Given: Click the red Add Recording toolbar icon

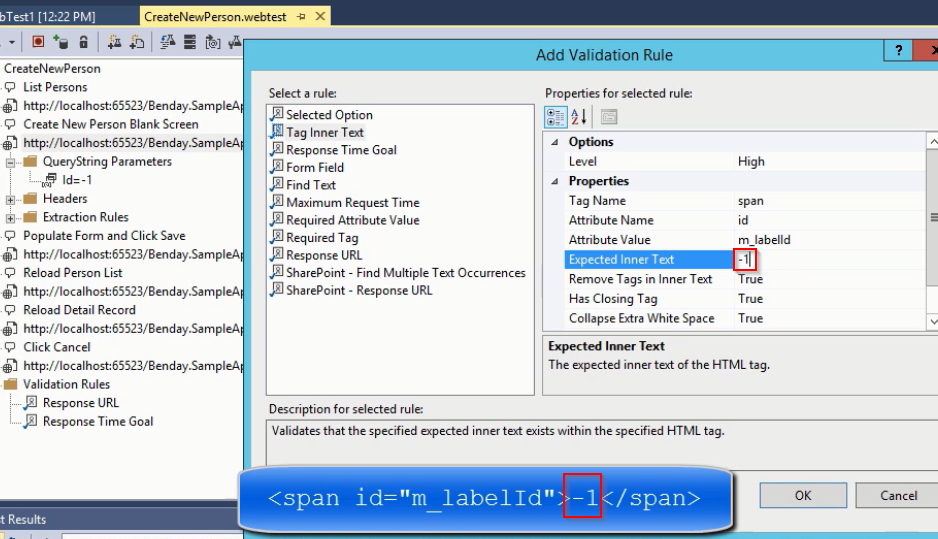Looking at the screenshot, I should [x=38, y=42].
